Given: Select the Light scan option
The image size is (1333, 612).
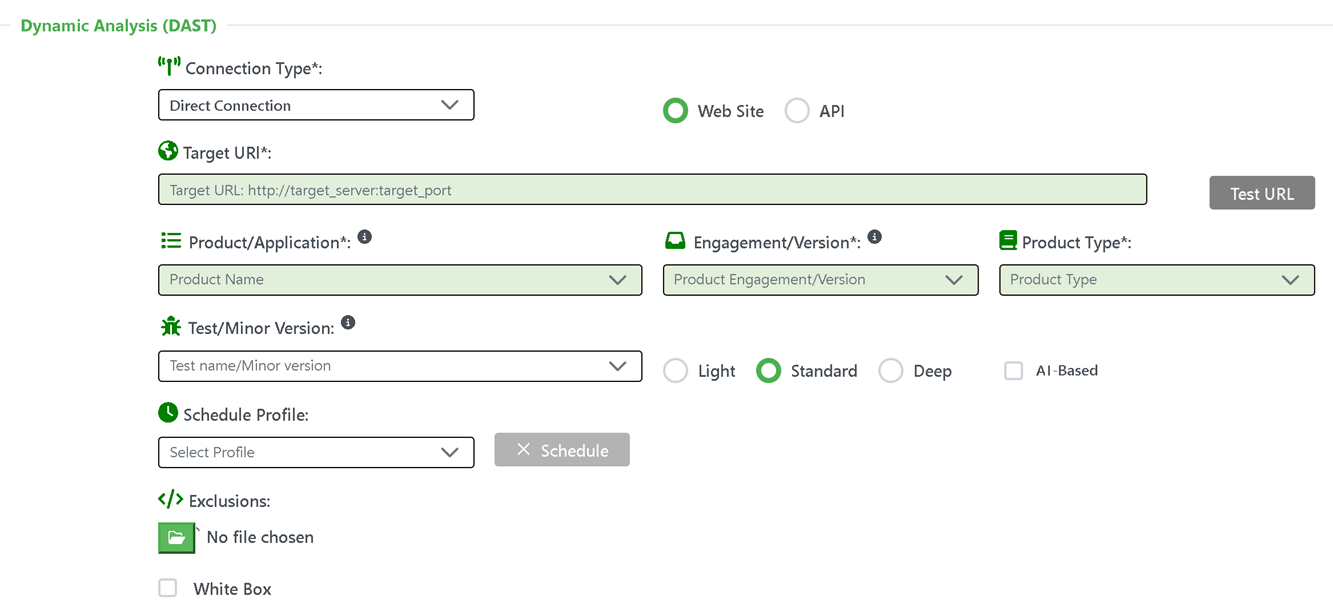Looking at the screenshot, I should click(676, 371).
